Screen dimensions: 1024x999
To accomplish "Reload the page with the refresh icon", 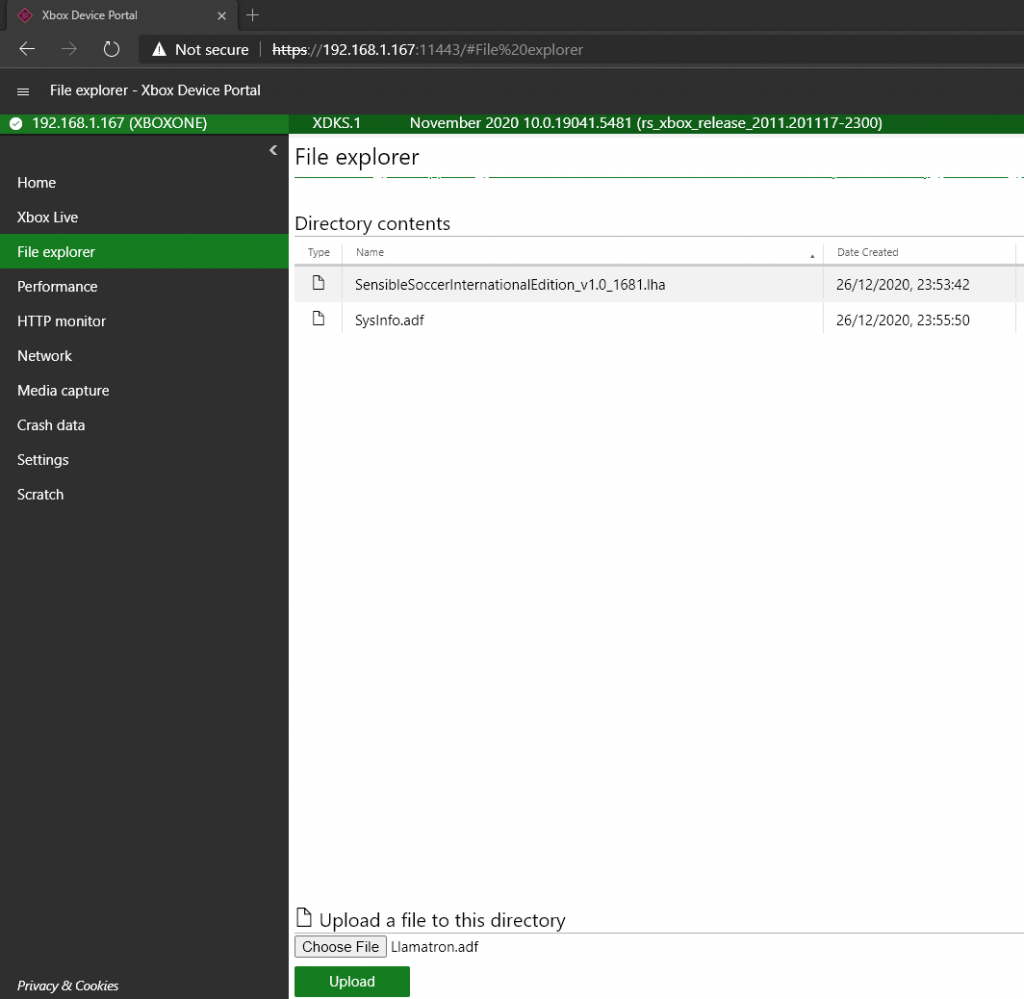I will (112, 49).
